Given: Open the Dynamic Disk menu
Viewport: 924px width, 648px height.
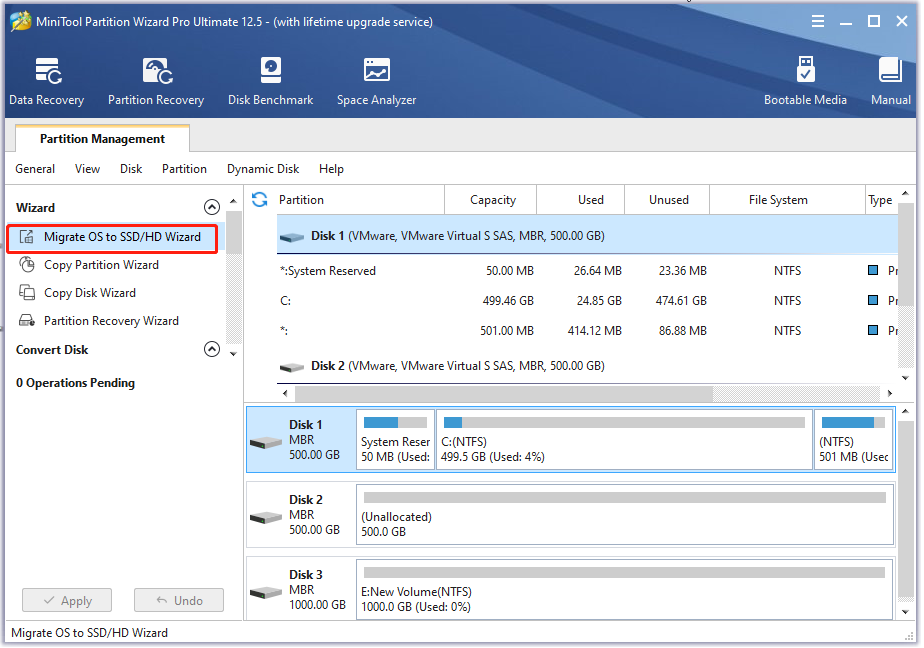Looking at the screenshot, I should click(x=263, y=169).
